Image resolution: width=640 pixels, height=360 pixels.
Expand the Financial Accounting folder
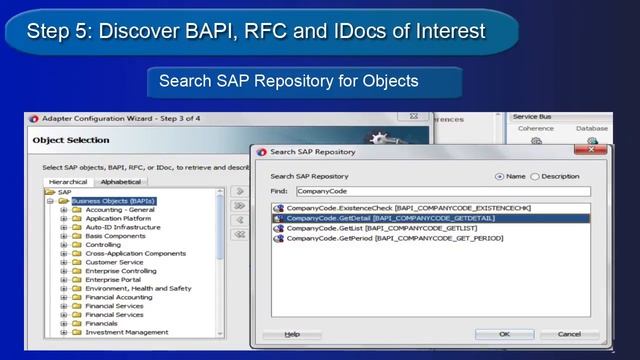click(x=64, y=298)
